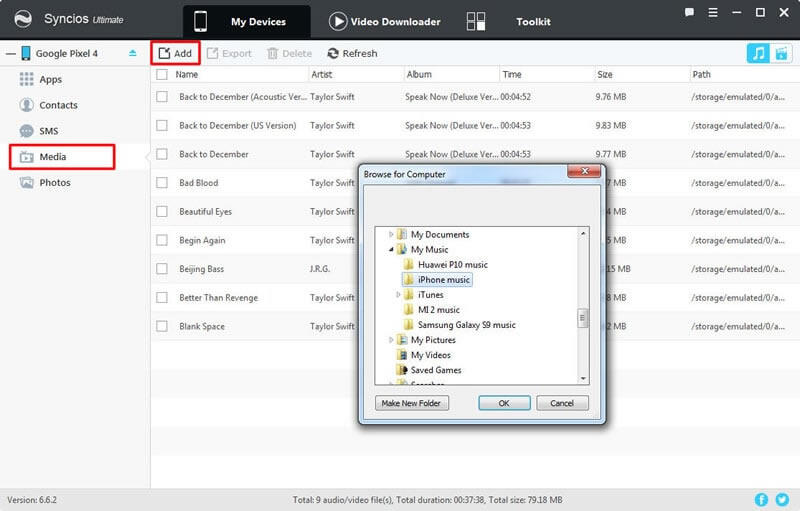This screenshot has height=511, width=800.
Task: Select the Beijing Bass checkbox
Action: 161,269
